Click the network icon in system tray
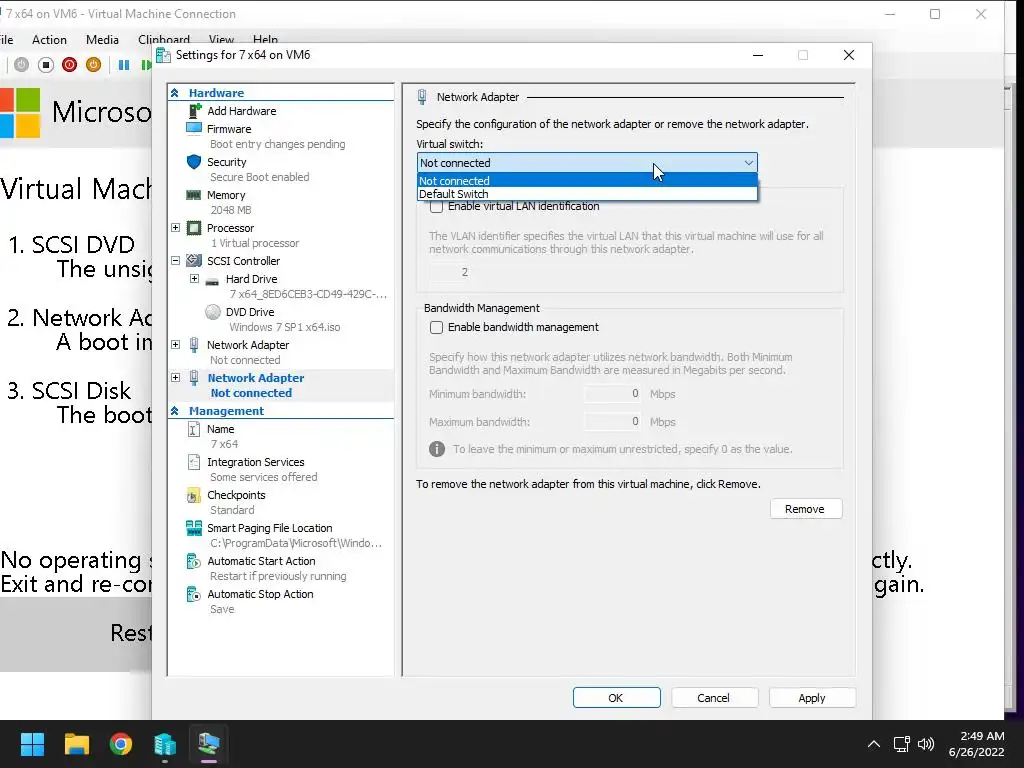The width and height of the screenshot is (1024, 768). (902, 744)
